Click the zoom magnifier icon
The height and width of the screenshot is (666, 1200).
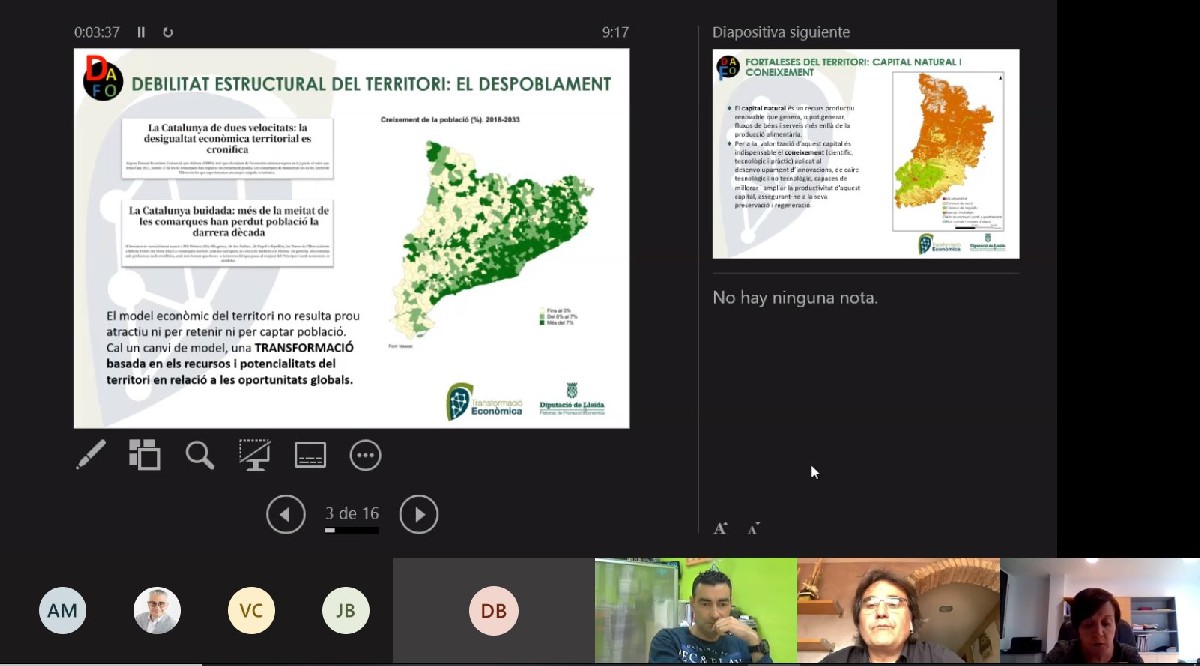[x=200, y=455]
